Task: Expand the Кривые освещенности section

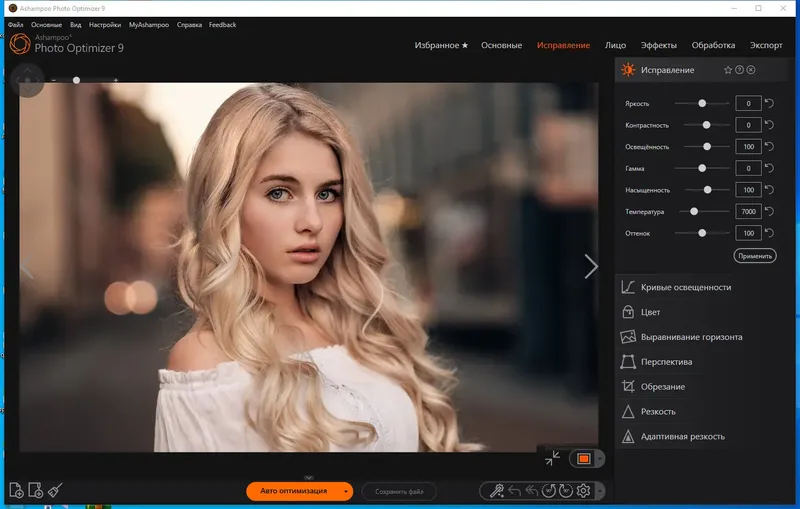Action: 685,287
